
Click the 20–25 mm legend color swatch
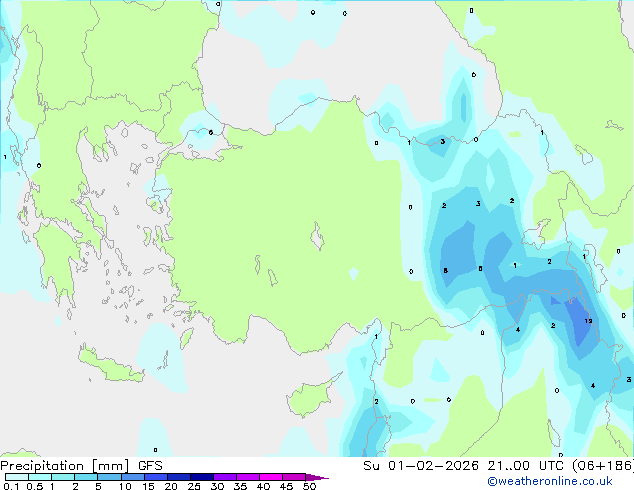178,477
